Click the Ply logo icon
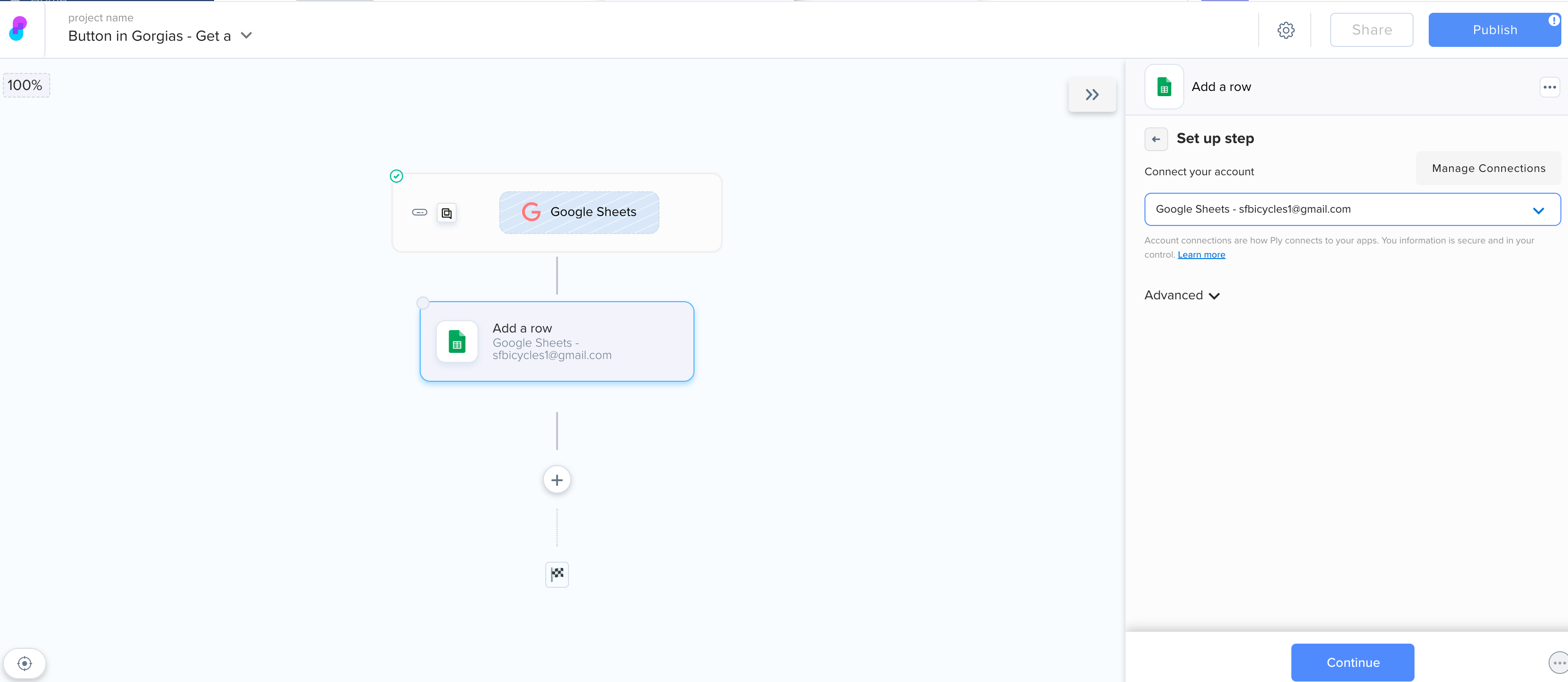This screenshot has height=682, width=1568. pyautogui.click(x=18, y=28)
